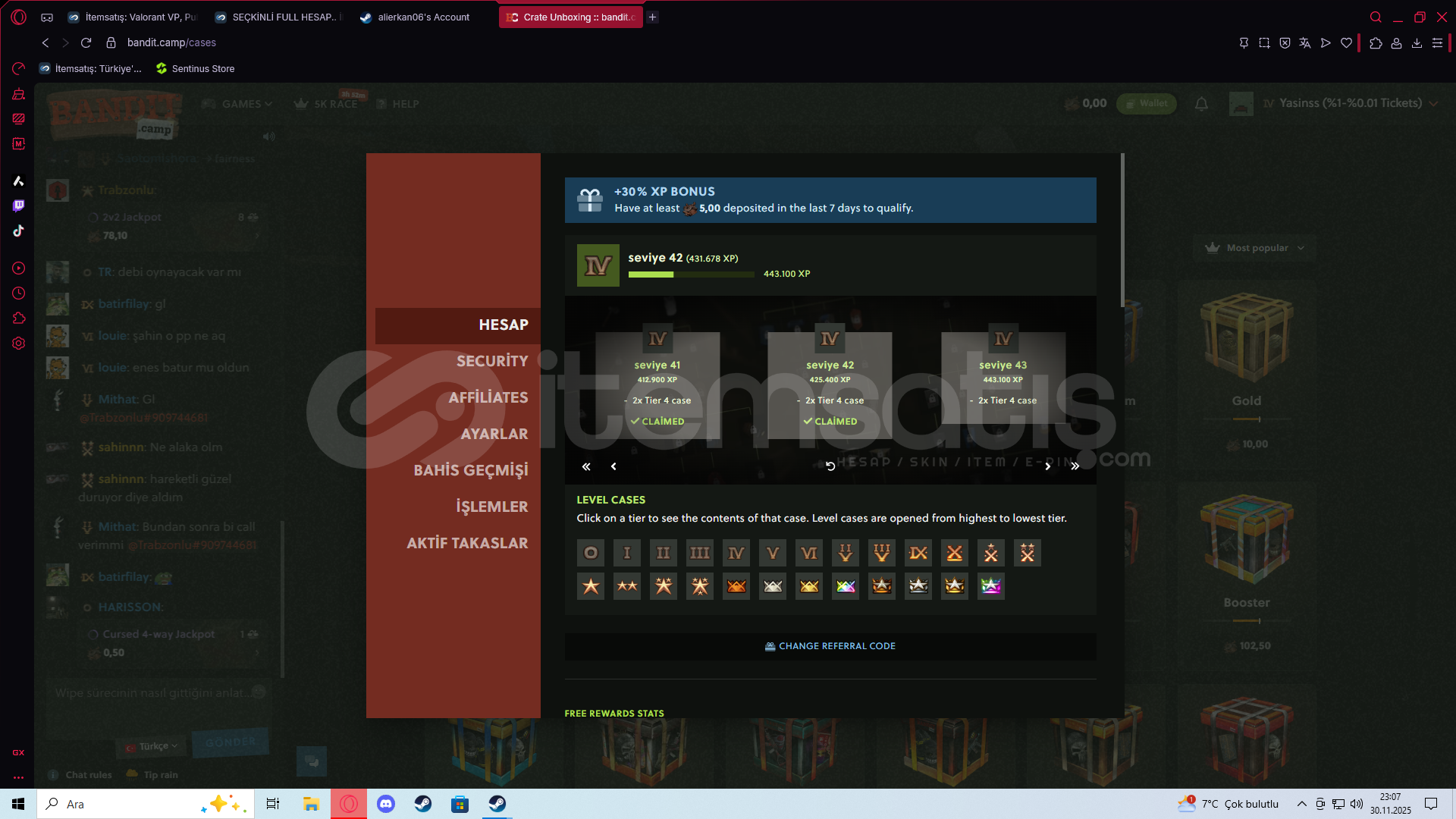
Task: Click the seviye 42 XP progress bar
Action: pos(691,275)
